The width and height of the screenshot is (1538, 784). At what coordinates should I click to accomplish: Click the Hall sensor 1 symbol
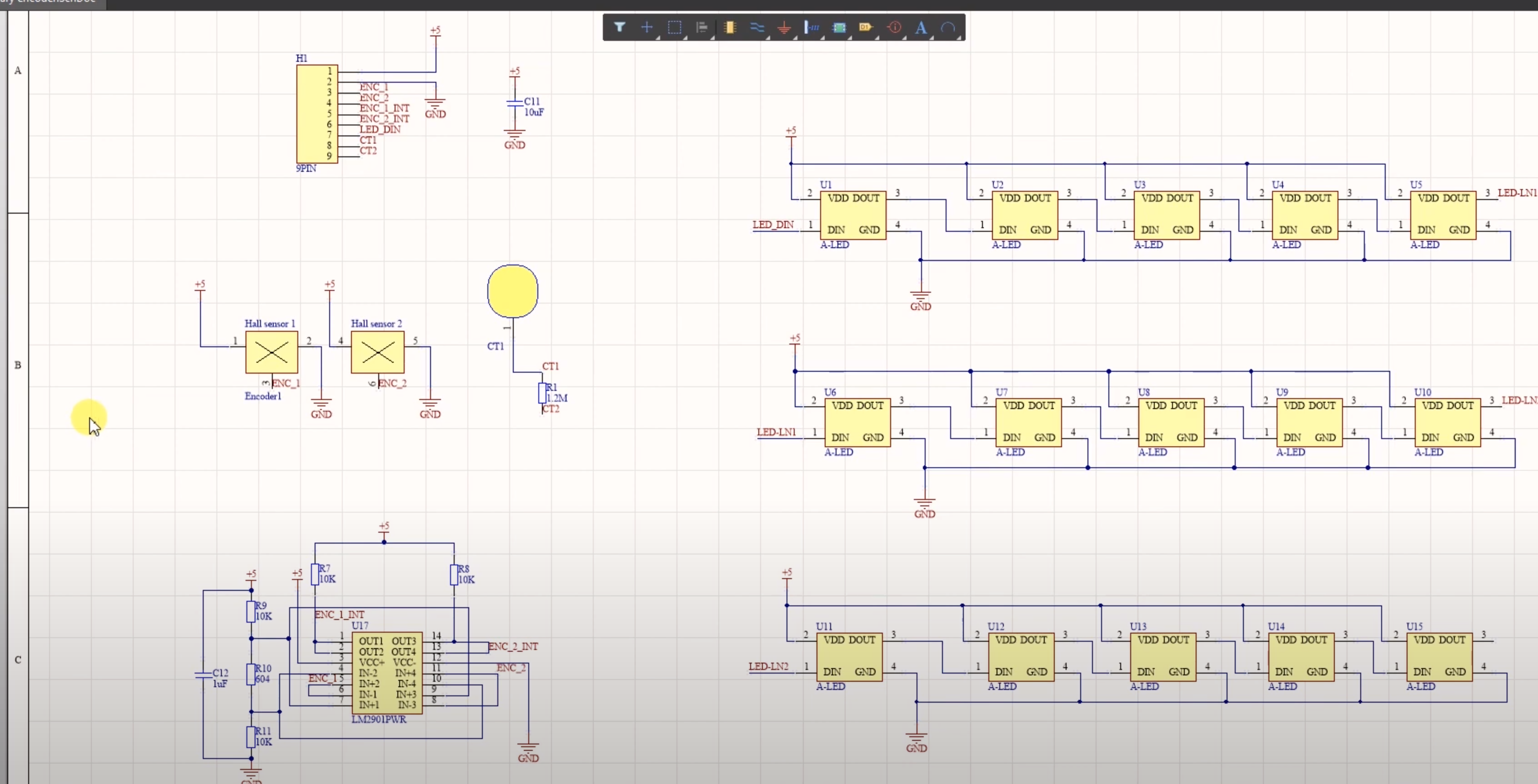tap(272, 352)
